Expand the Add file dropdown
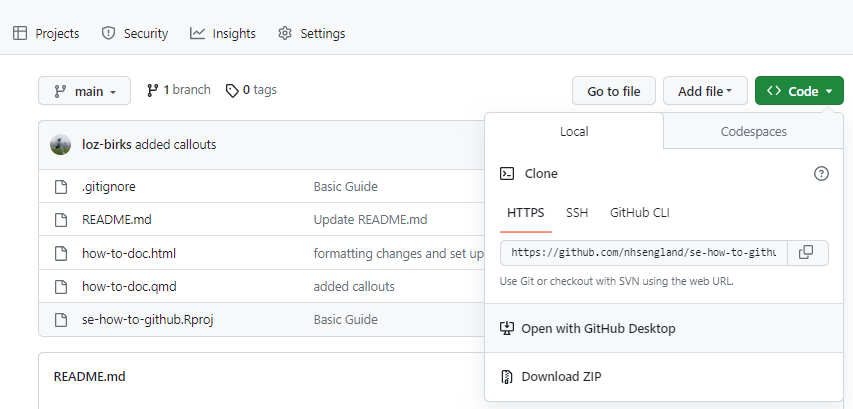Image resolution: width=853 pixels, height=409 pixels. tap(705, 91)
